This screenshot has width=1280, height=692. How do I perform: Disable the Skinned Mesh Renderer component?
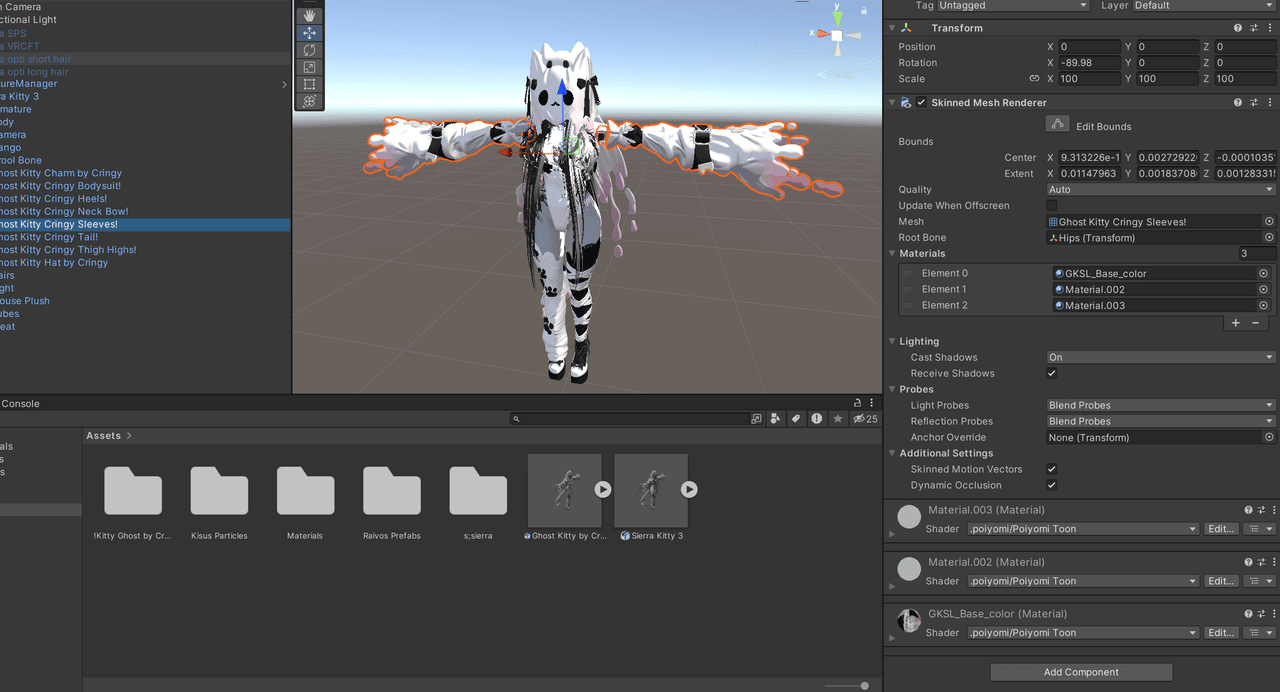[x=921, y=102]
